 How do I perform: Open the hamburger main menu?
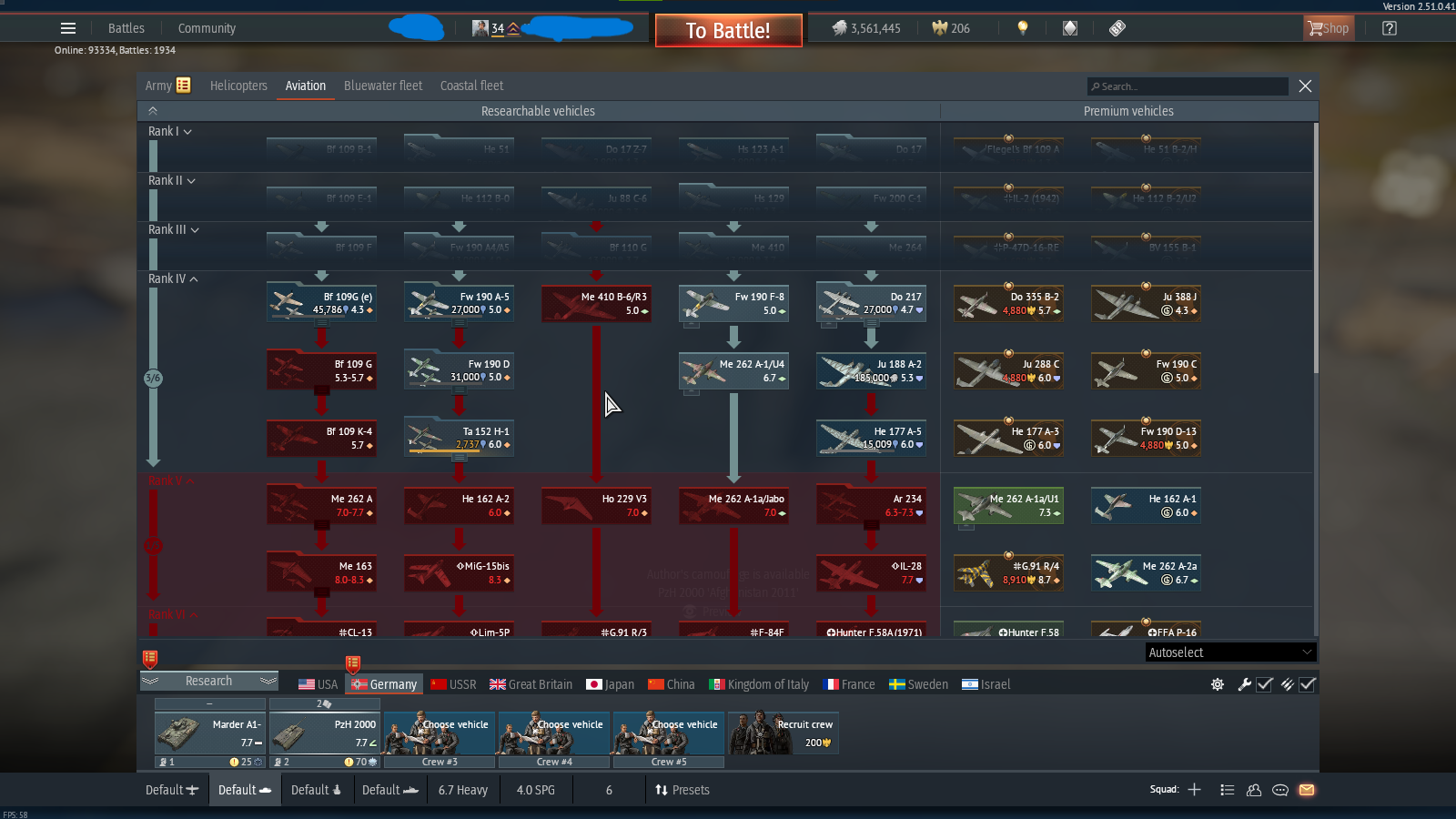(68, 28)
